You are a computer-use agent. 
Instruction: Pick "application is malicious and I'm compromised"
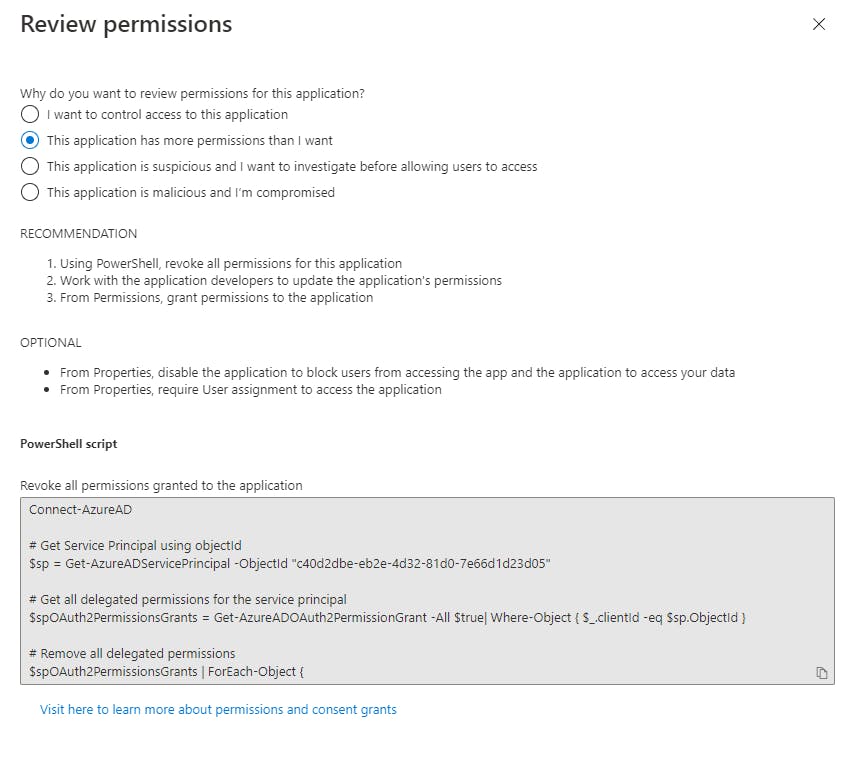(x=30, y=193)
